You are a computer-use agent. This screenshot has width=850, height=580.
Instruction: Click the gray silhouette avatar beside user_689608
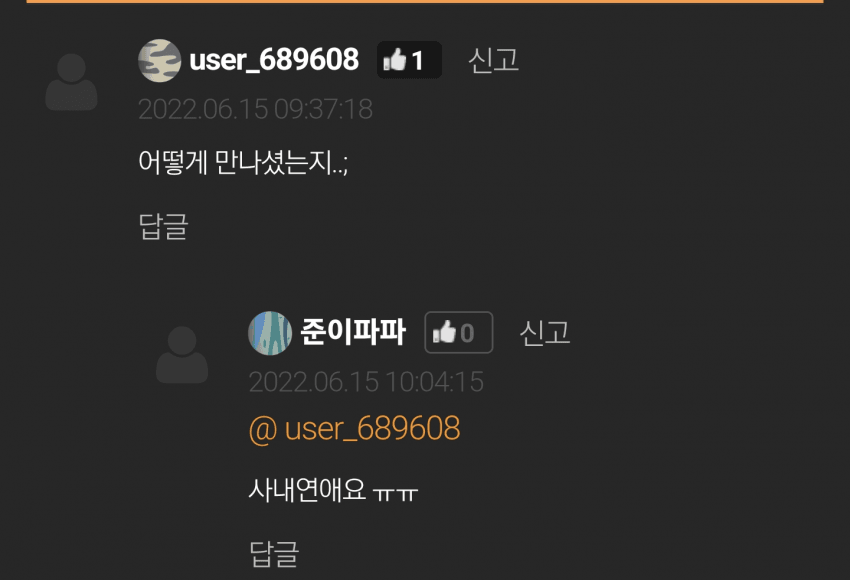coord(72,82)
